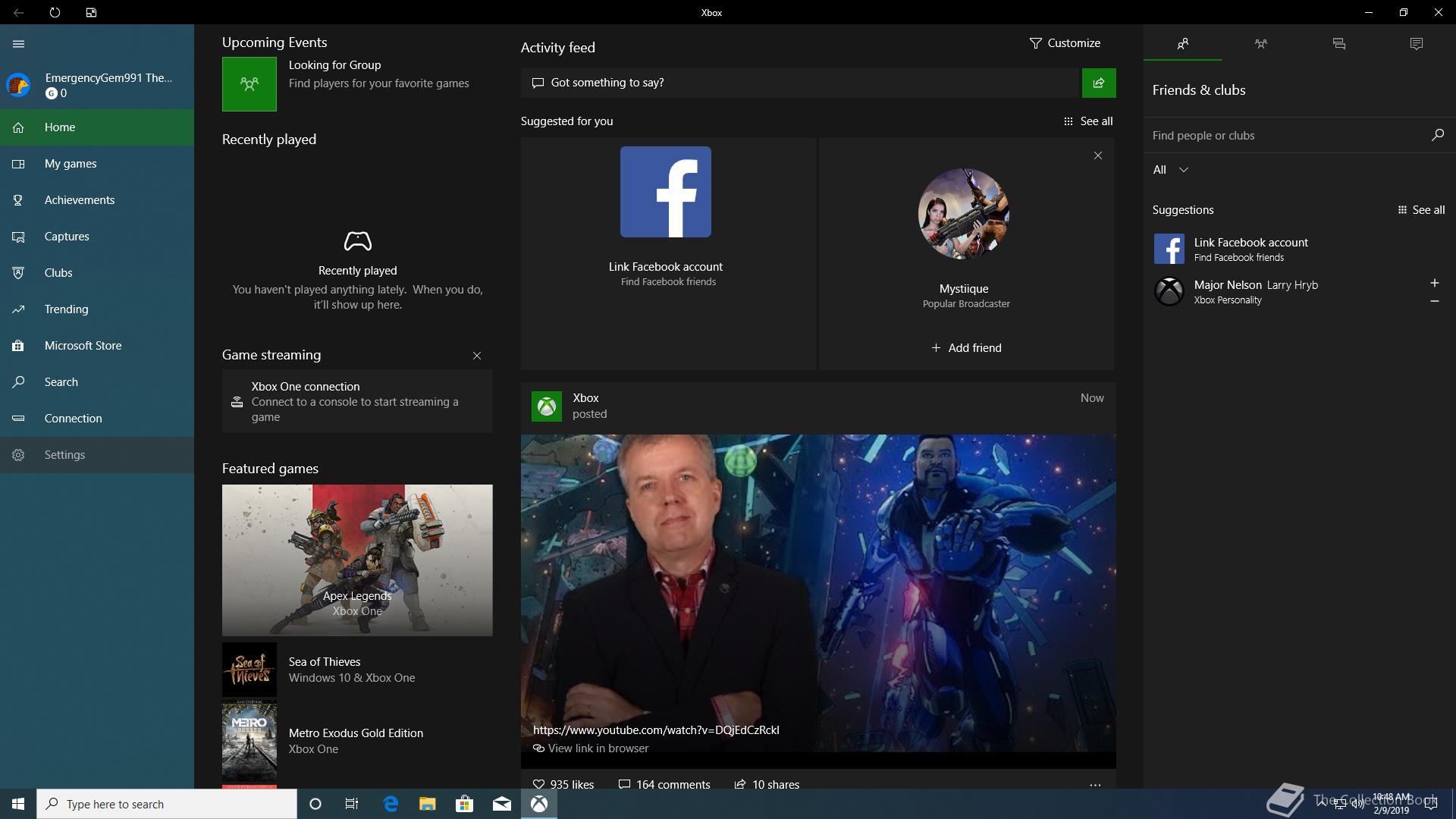Open the large Link Facebook account card
This screenshot has width=1456, height=819.
tap(668, 253)
